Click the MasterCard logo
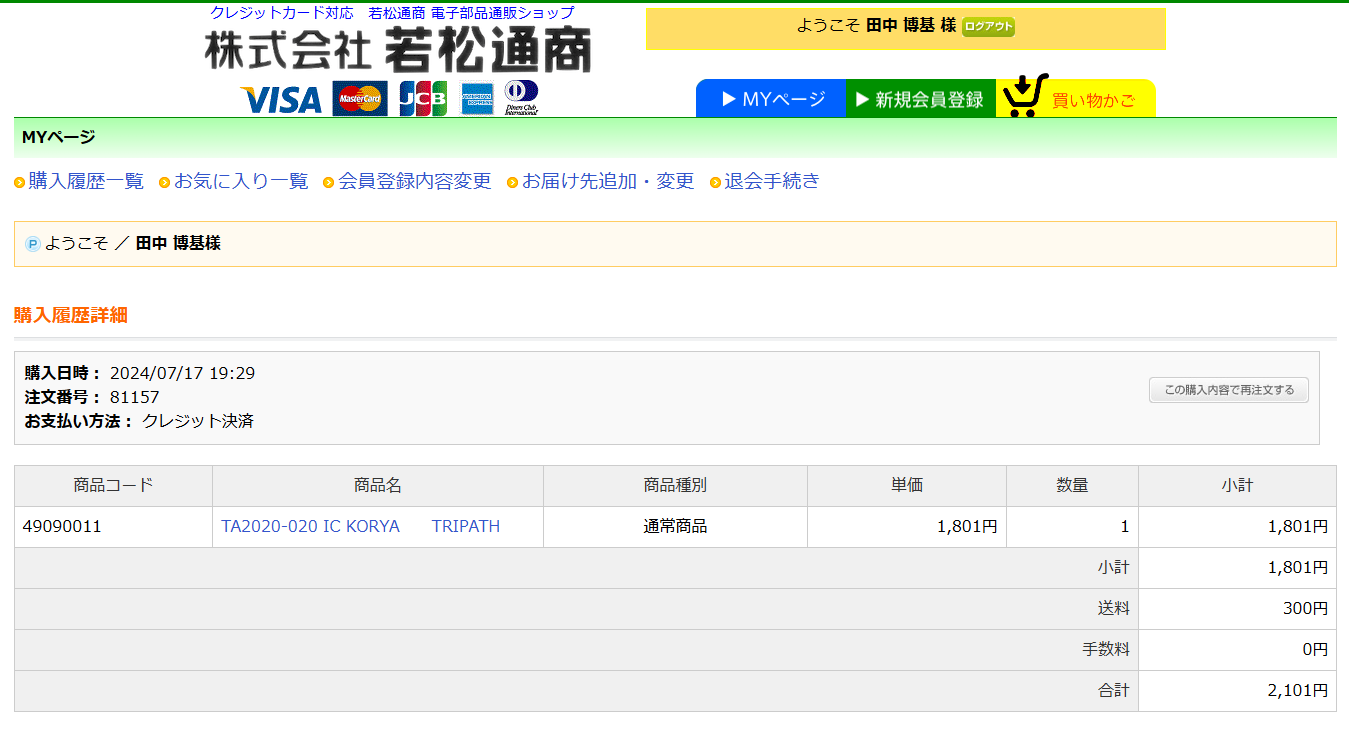The image size is (1349, 735). pos(360,99)
